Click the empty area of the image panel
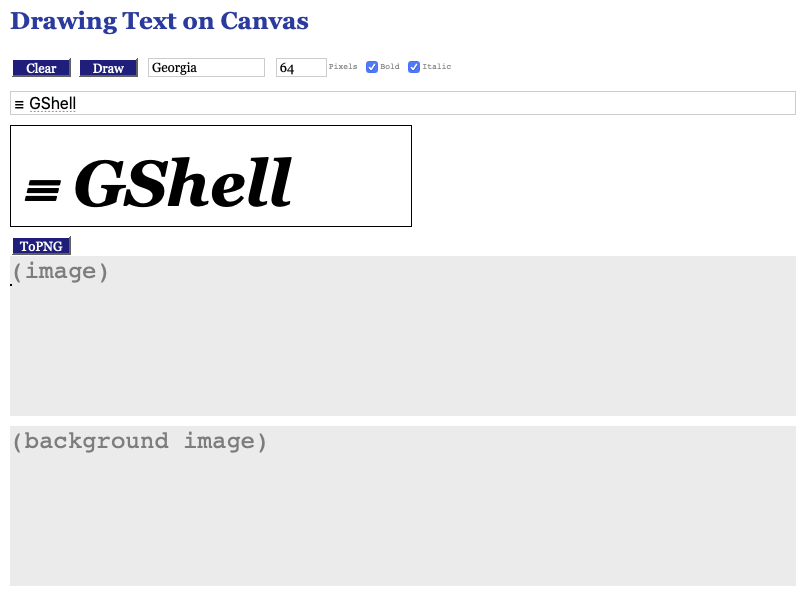The image size is (808, 596). 400,350
